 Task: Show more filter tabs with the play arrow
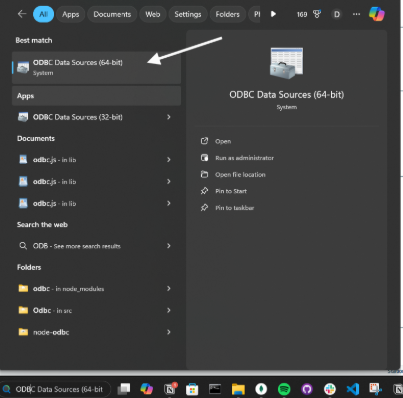pos(273,14)
